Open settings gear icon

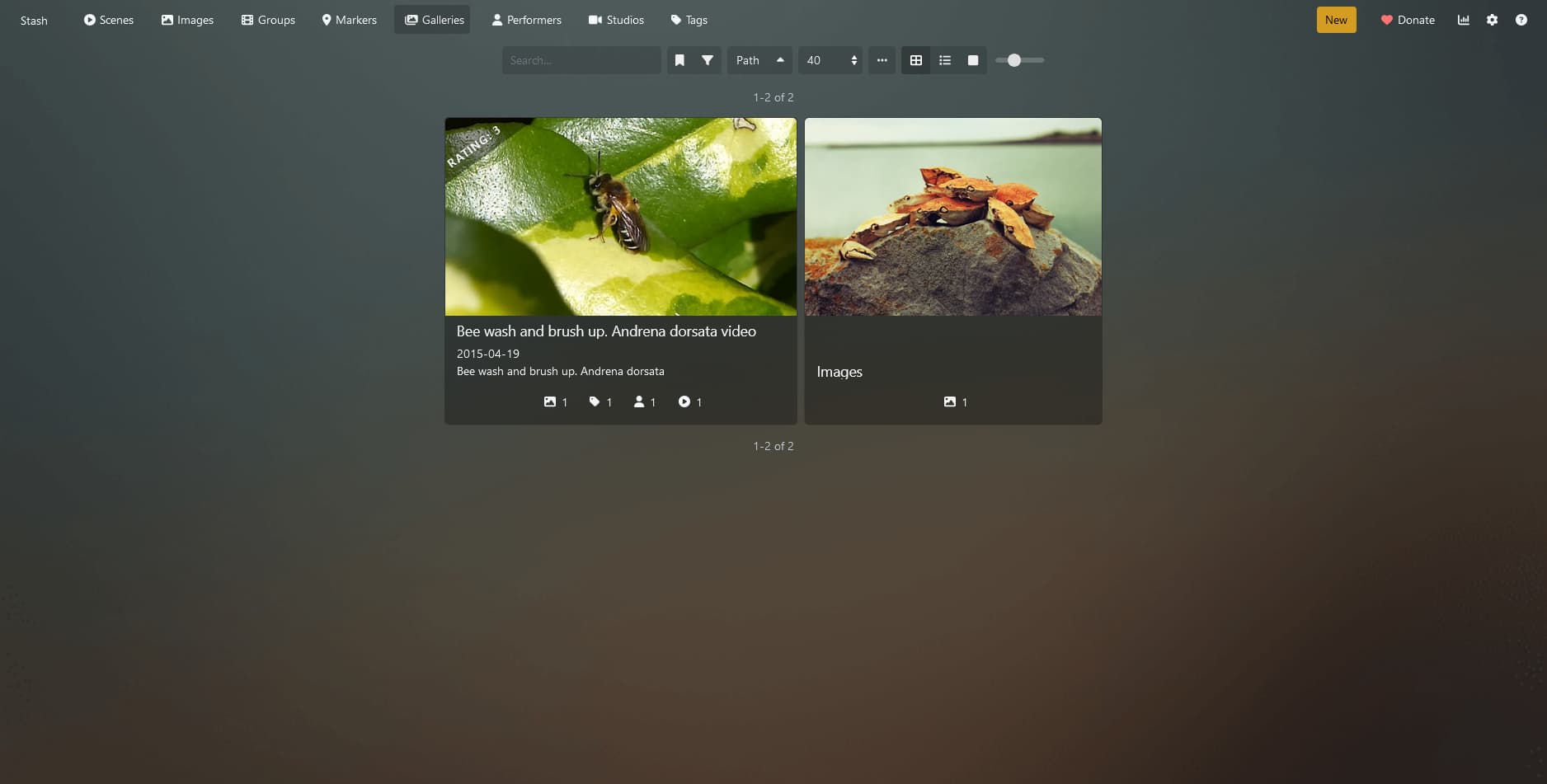pyautogui.click(x=1493, y=20)
